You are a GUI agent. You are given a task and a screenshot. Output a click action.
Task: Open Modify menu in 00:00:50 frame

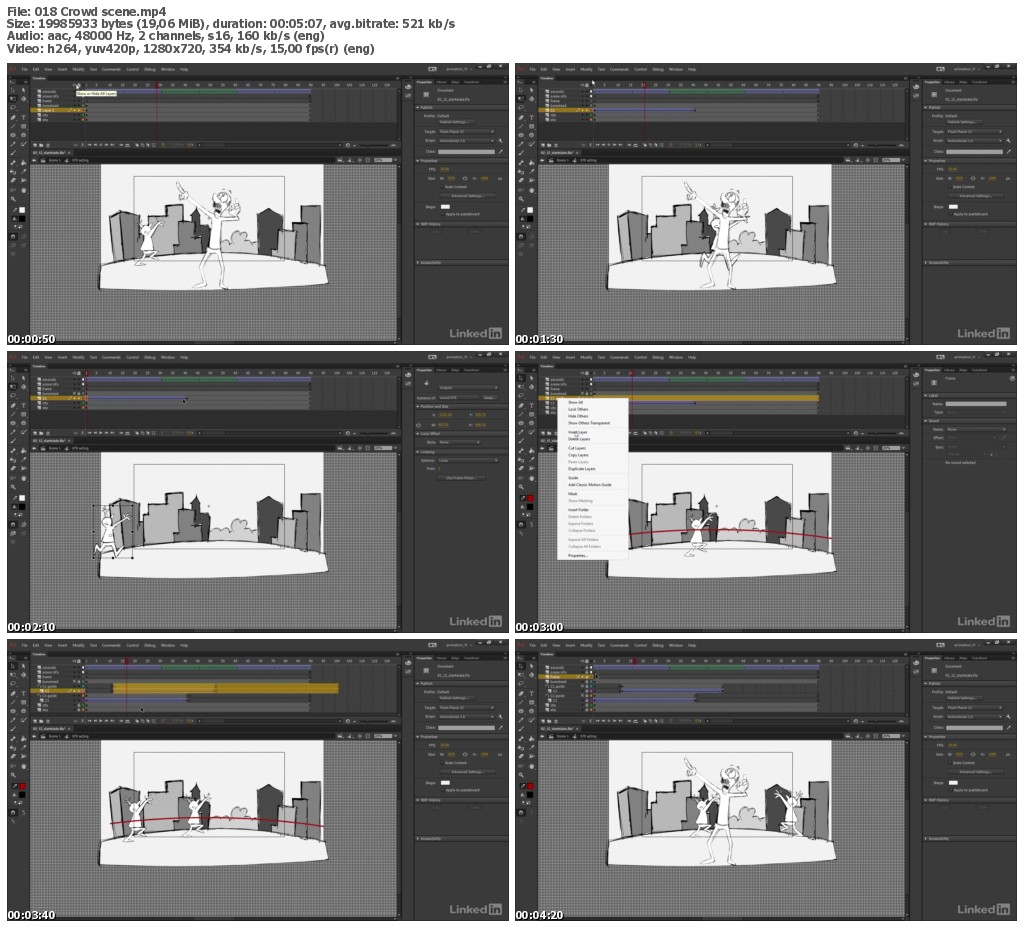(78, 69)
